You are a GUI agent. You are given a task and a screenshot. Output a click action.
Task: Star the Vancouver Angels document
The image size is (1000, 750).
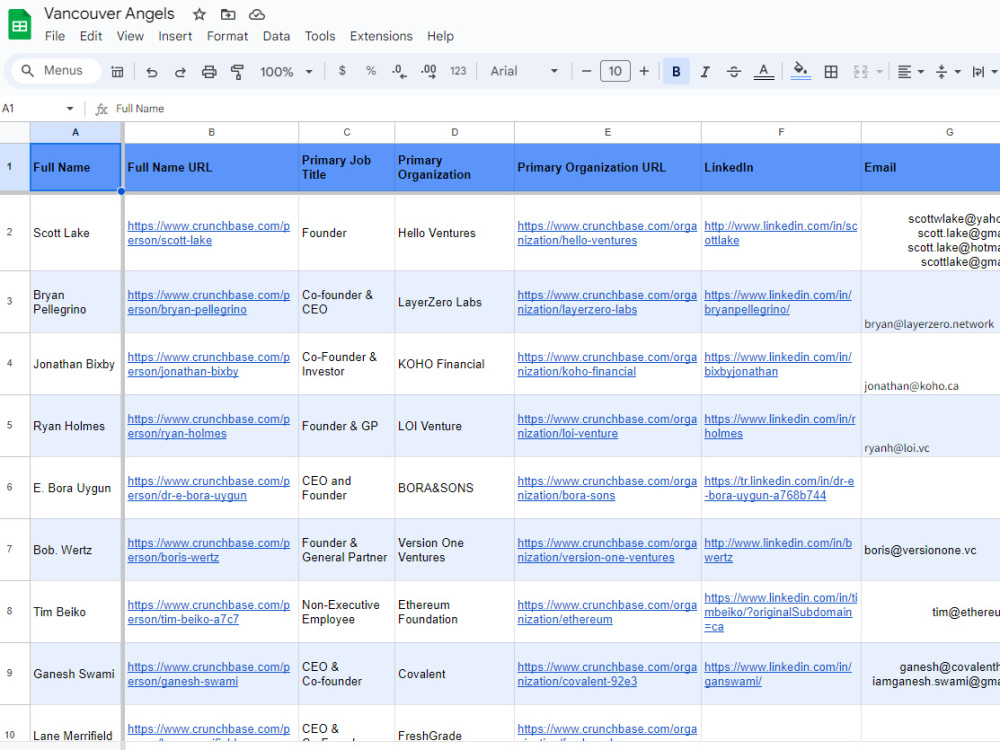[200, 15]
